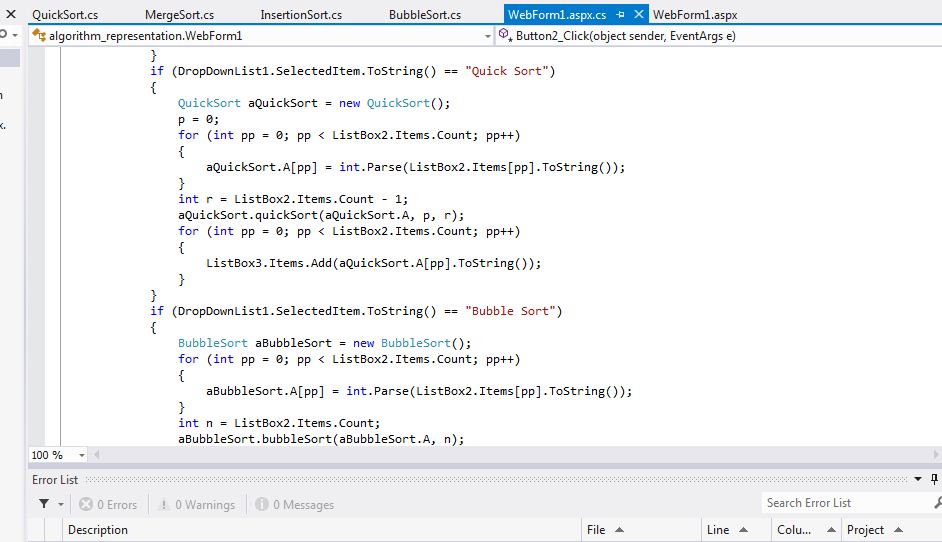Close the left side panel
942x542 pixels.
[11, 14]
